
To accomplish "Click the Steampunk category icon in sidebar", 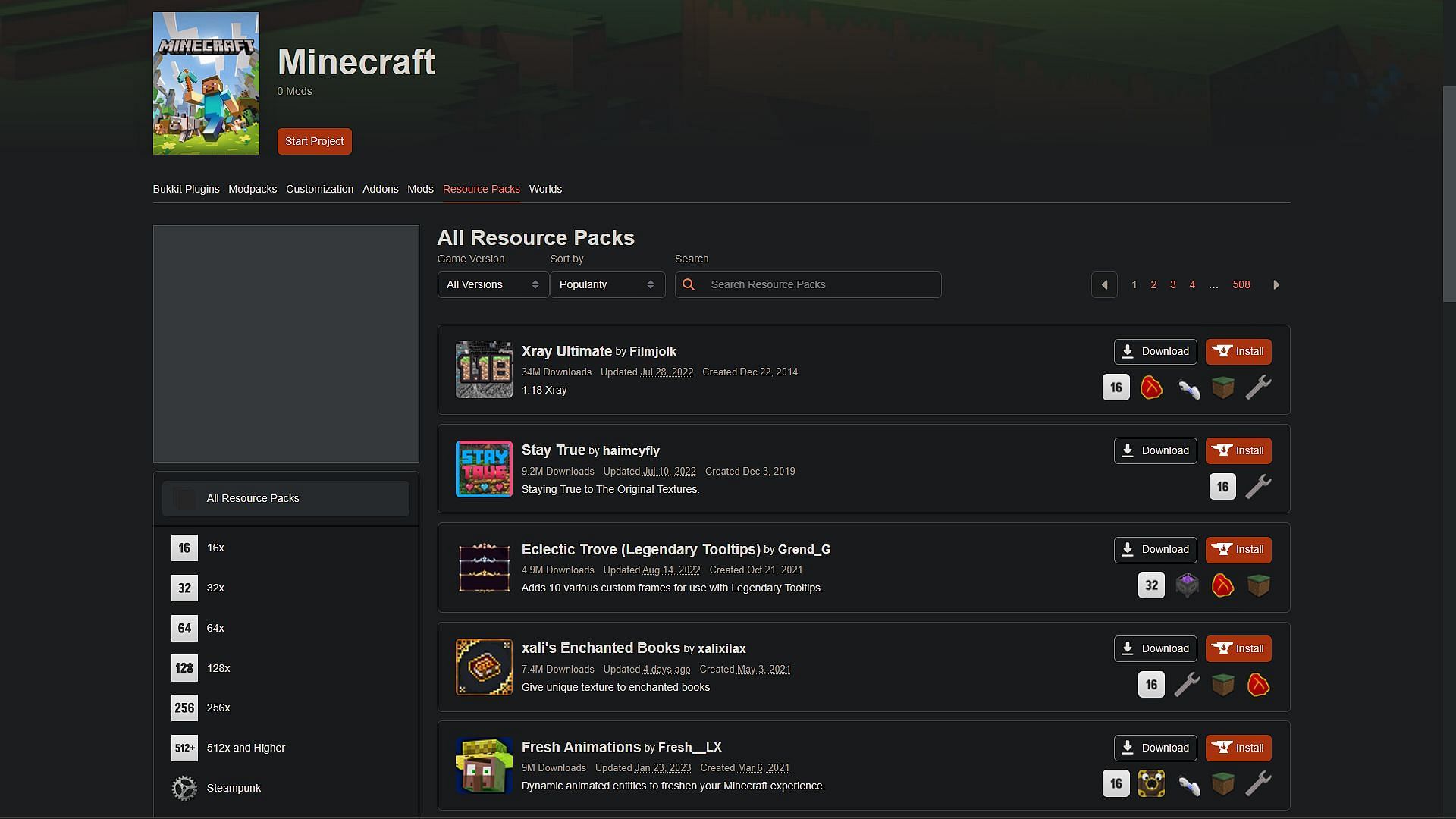I will pyautogui.click(x=184, y=788).
